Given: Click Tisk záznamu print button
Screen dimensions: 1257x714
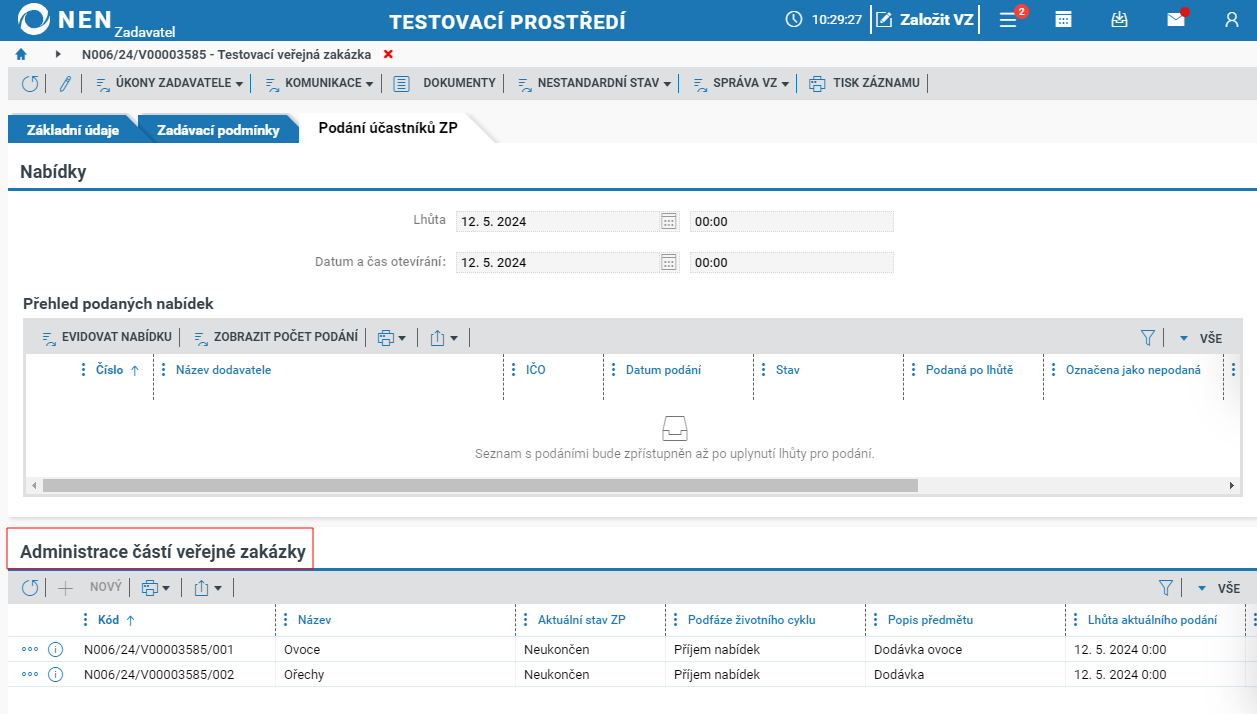Looking at the screenshot, I should click(865, 83).
